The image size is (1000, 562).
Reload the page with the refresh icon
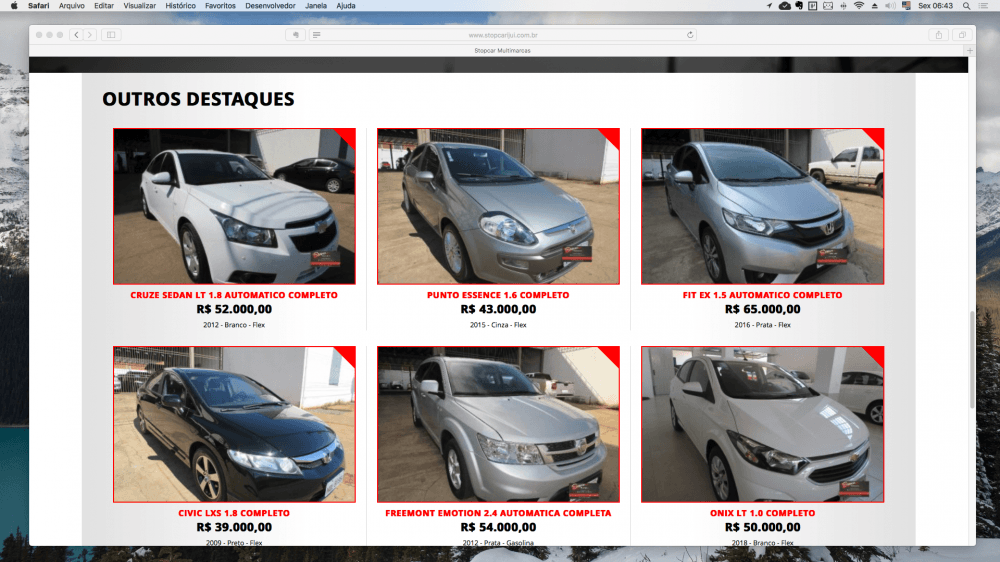pos(689,35)
